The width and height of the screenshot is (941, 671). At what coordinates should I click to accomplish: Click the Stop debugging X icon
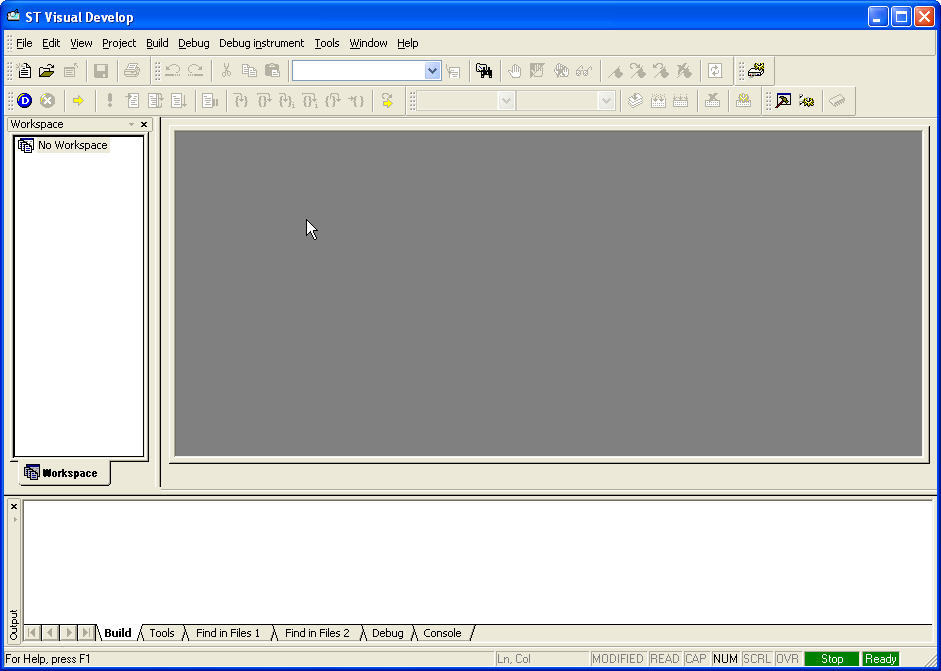(47, 101)
